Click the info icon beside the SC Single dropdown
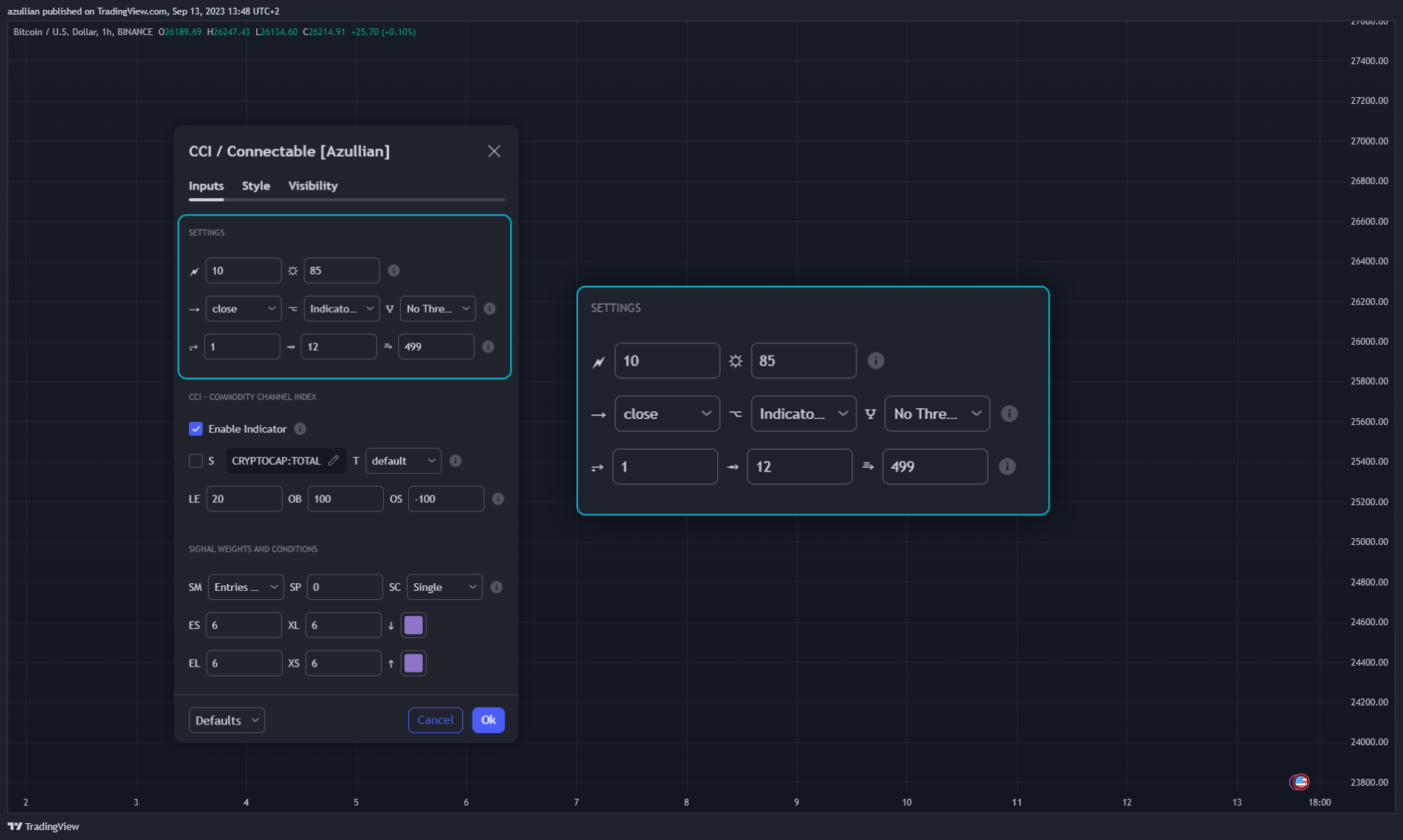1403x840 pixels. coord(497,587)
